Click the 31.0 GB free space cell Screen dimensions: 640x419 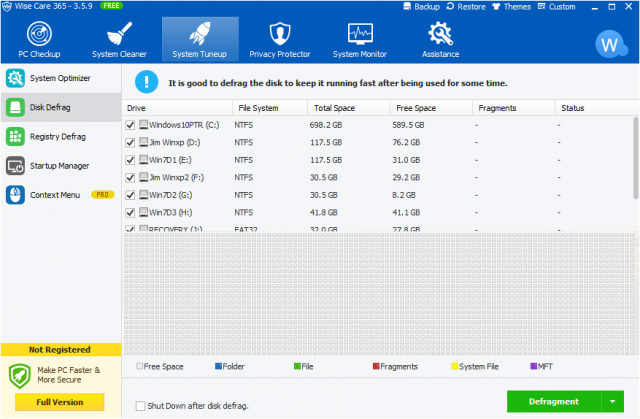pyautogui.click(x=406, y=160)
